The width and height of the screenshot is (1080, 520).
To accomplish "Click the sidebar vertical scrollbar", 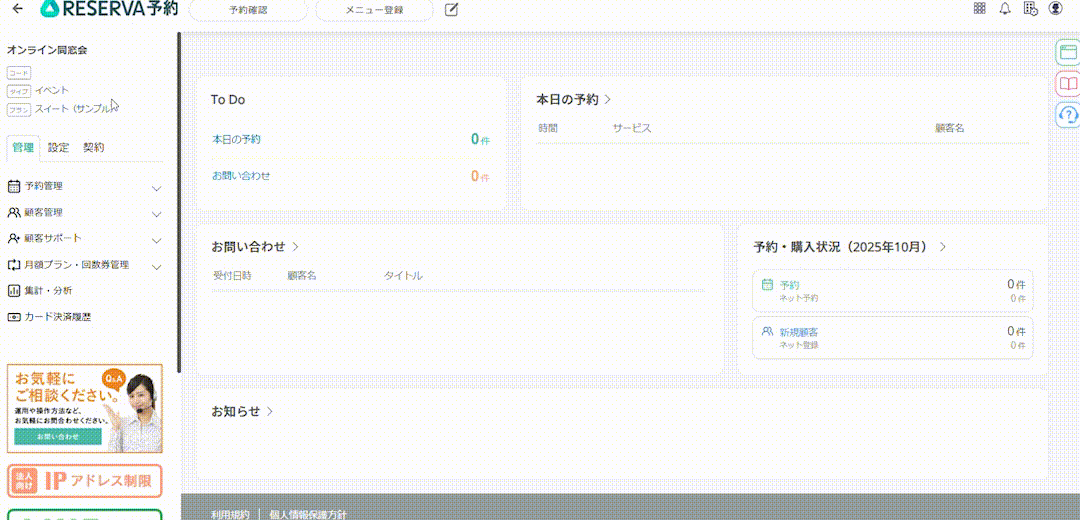I will pyautogui.click(x=179, y=202).
